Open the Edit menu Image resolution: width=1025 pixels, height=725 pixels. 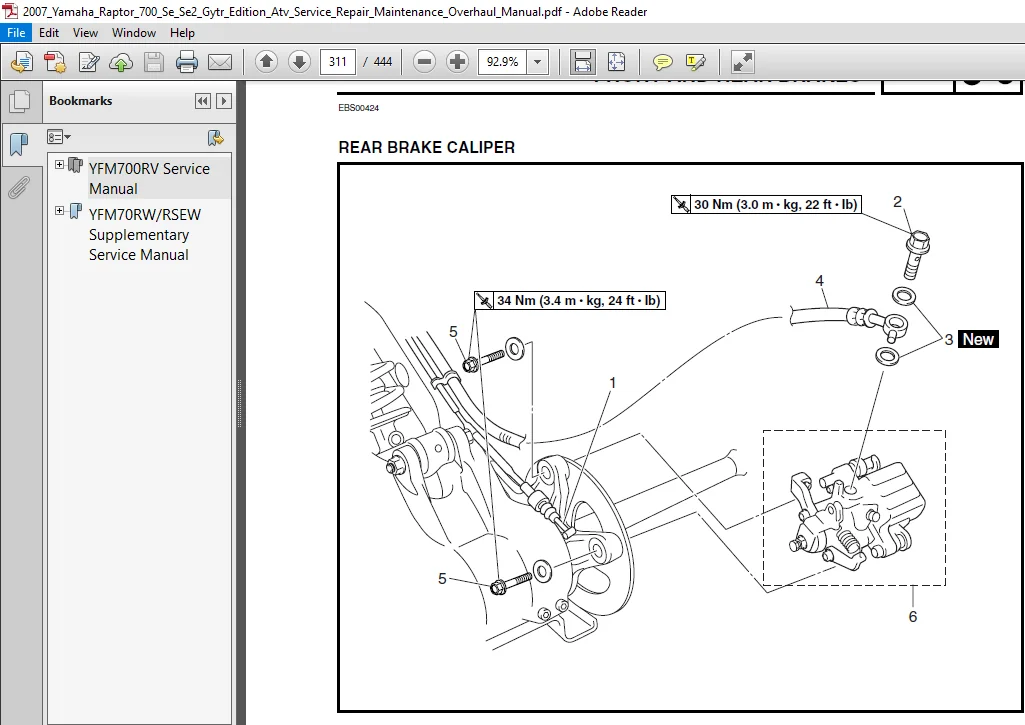[49, 33]
